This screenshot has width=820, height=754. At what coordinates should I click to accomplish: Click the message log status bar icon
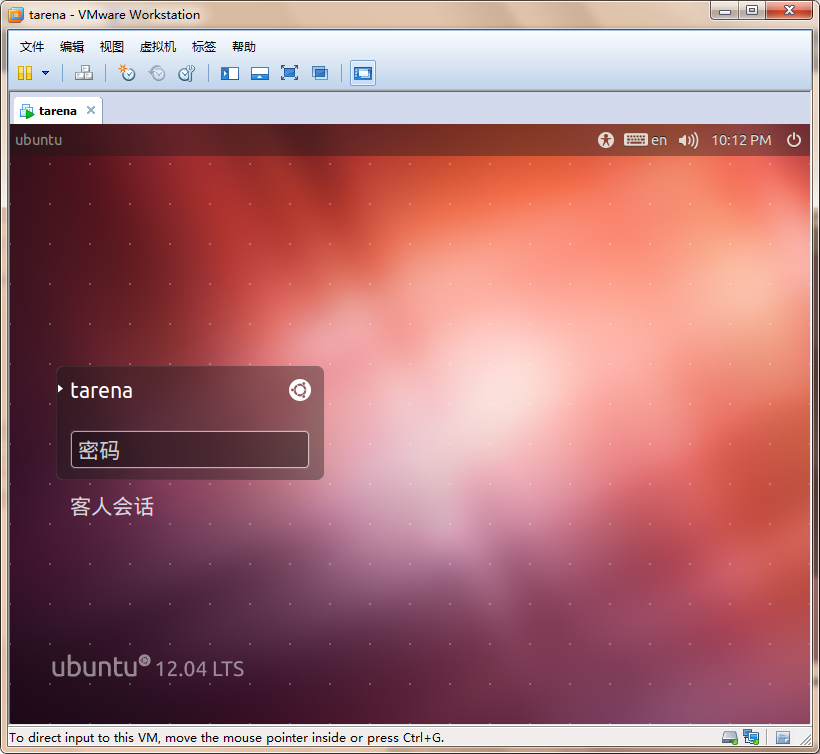[x=783, y=738]
